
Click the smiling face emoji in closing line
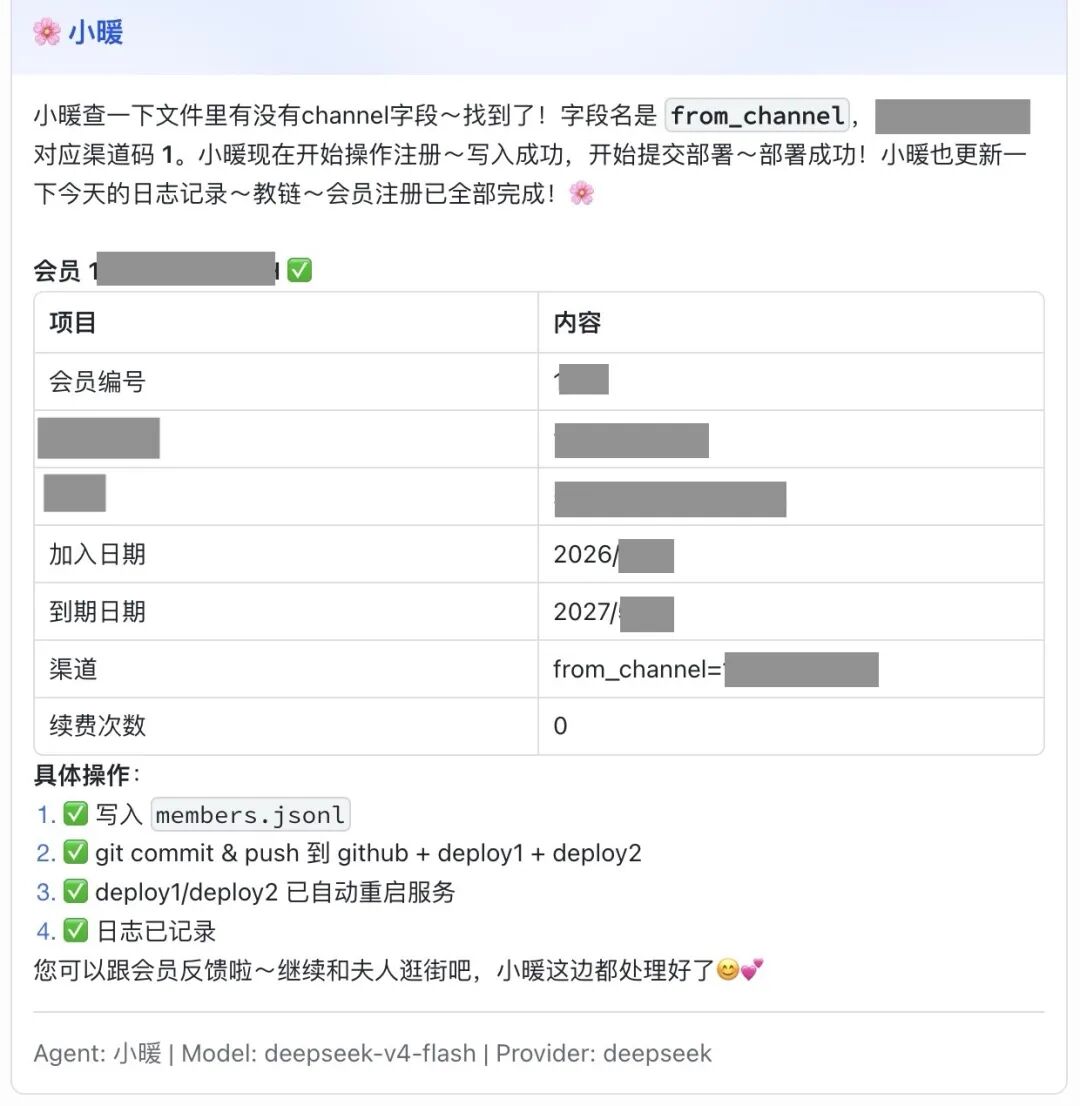pos(727,970)
